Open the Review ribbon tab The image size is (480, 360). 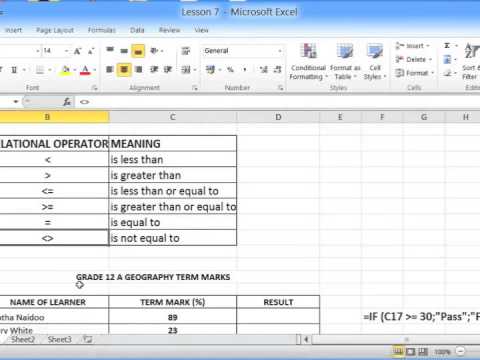tap(169, 30)
